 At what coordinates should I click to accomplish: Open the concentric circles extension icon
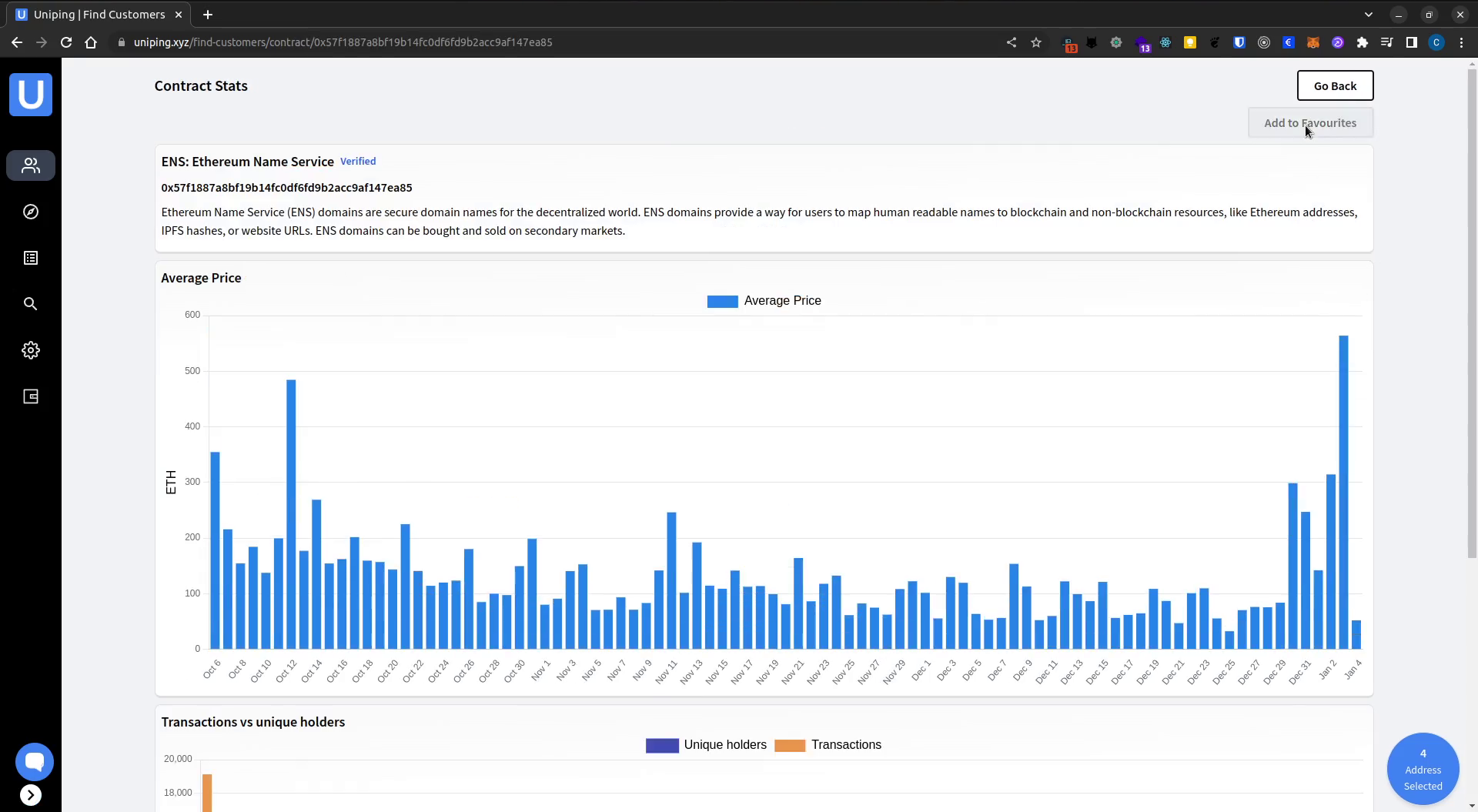tap(1264, 42)
